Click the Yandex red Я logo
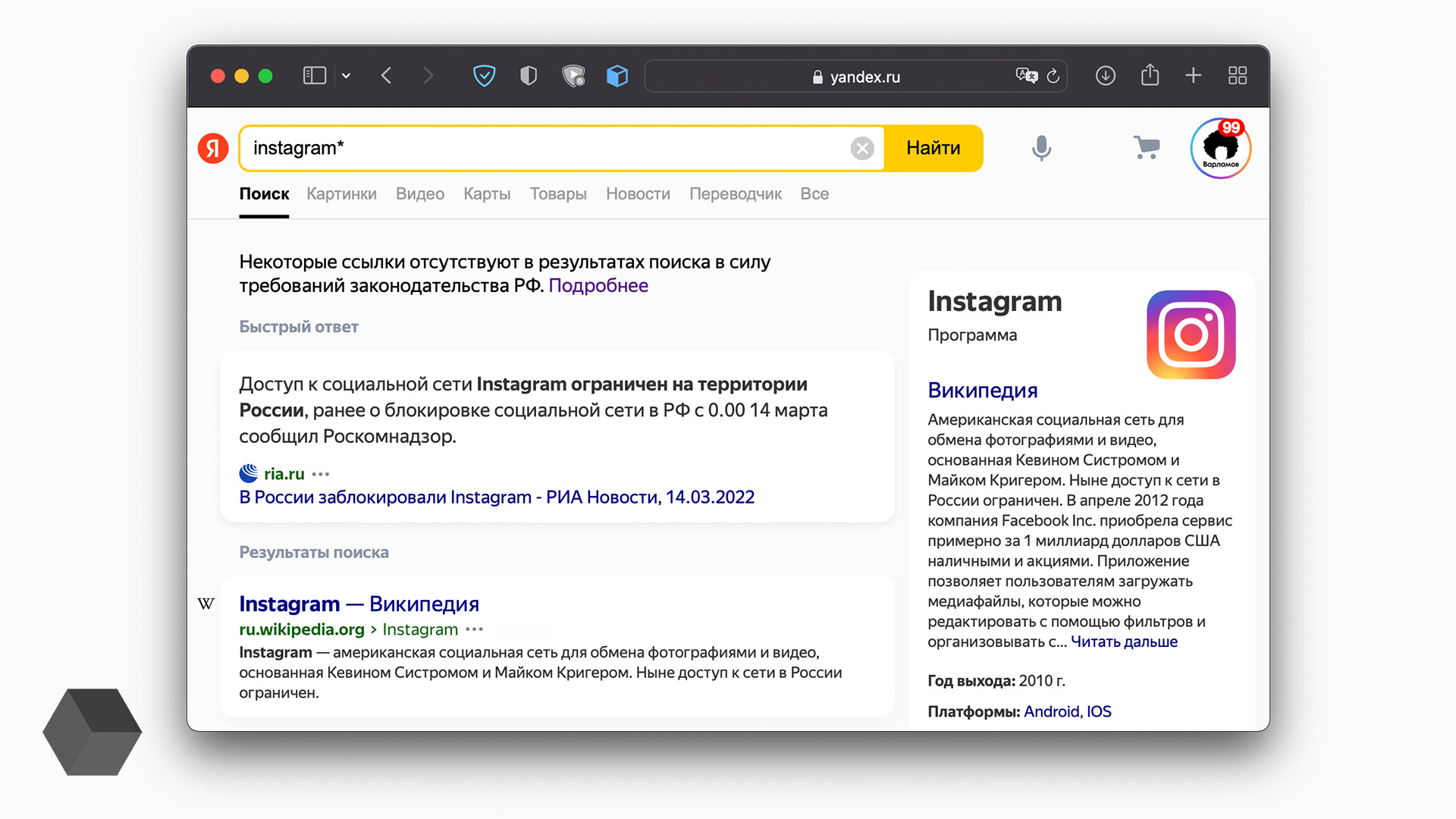 coord(213,148)
